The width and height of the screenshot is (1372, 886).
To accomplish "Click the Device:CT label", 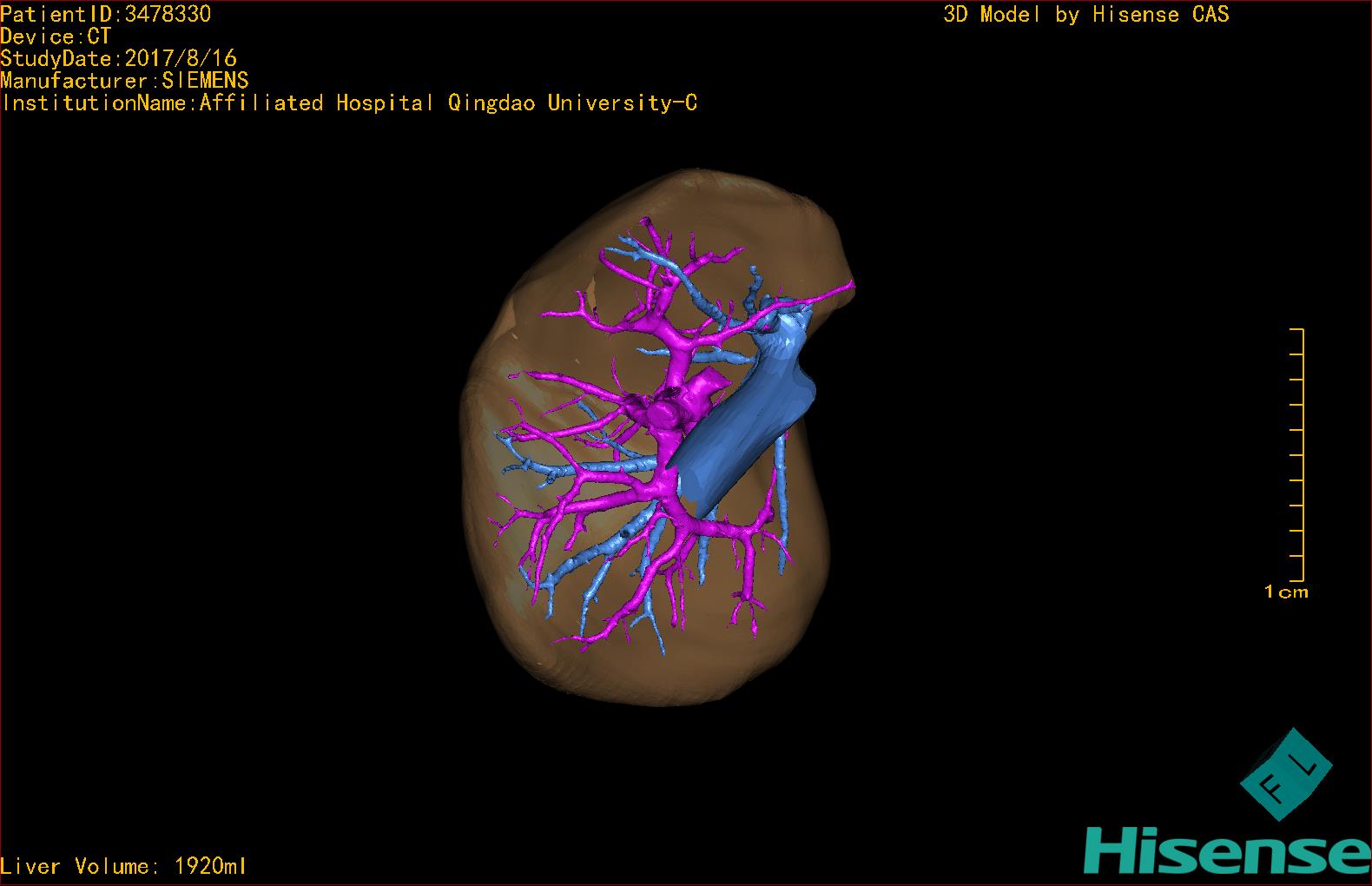I will 56,36.
